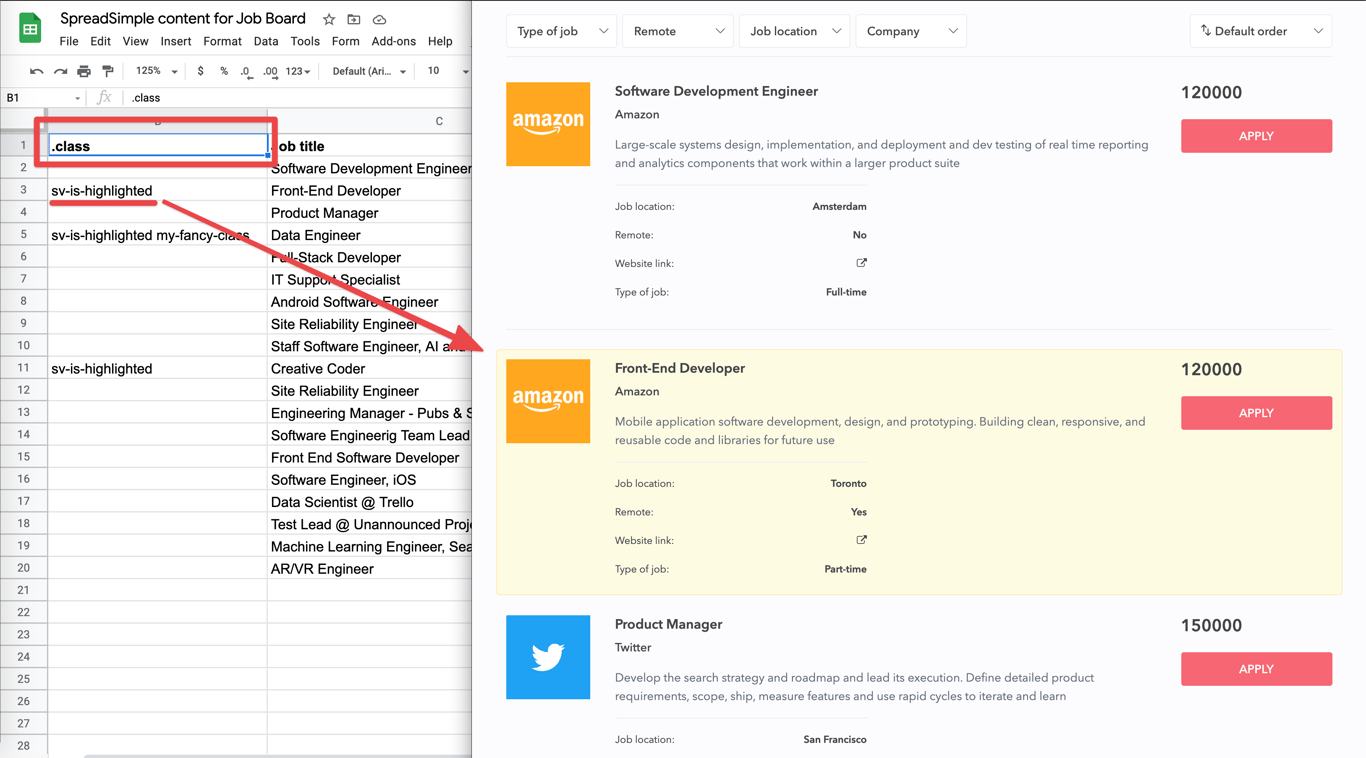Open the Data menu

coord(266,42)
